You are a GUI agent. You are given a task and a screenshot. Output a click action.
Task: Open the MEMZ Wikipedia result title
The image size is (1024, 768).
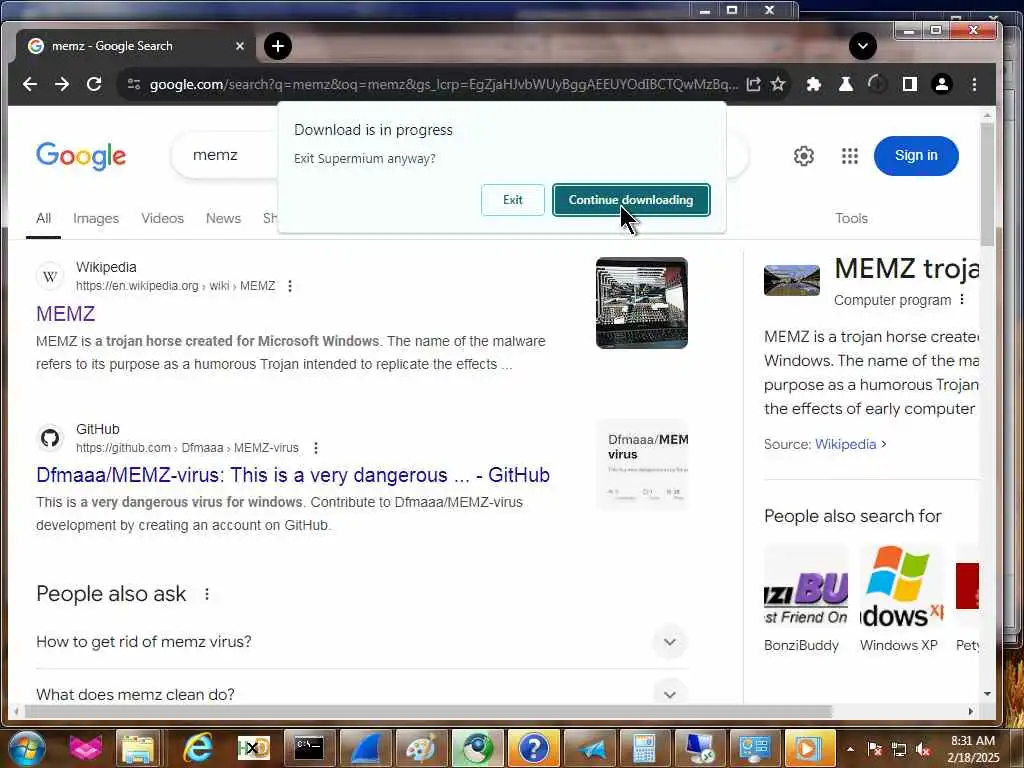point(65,313)
